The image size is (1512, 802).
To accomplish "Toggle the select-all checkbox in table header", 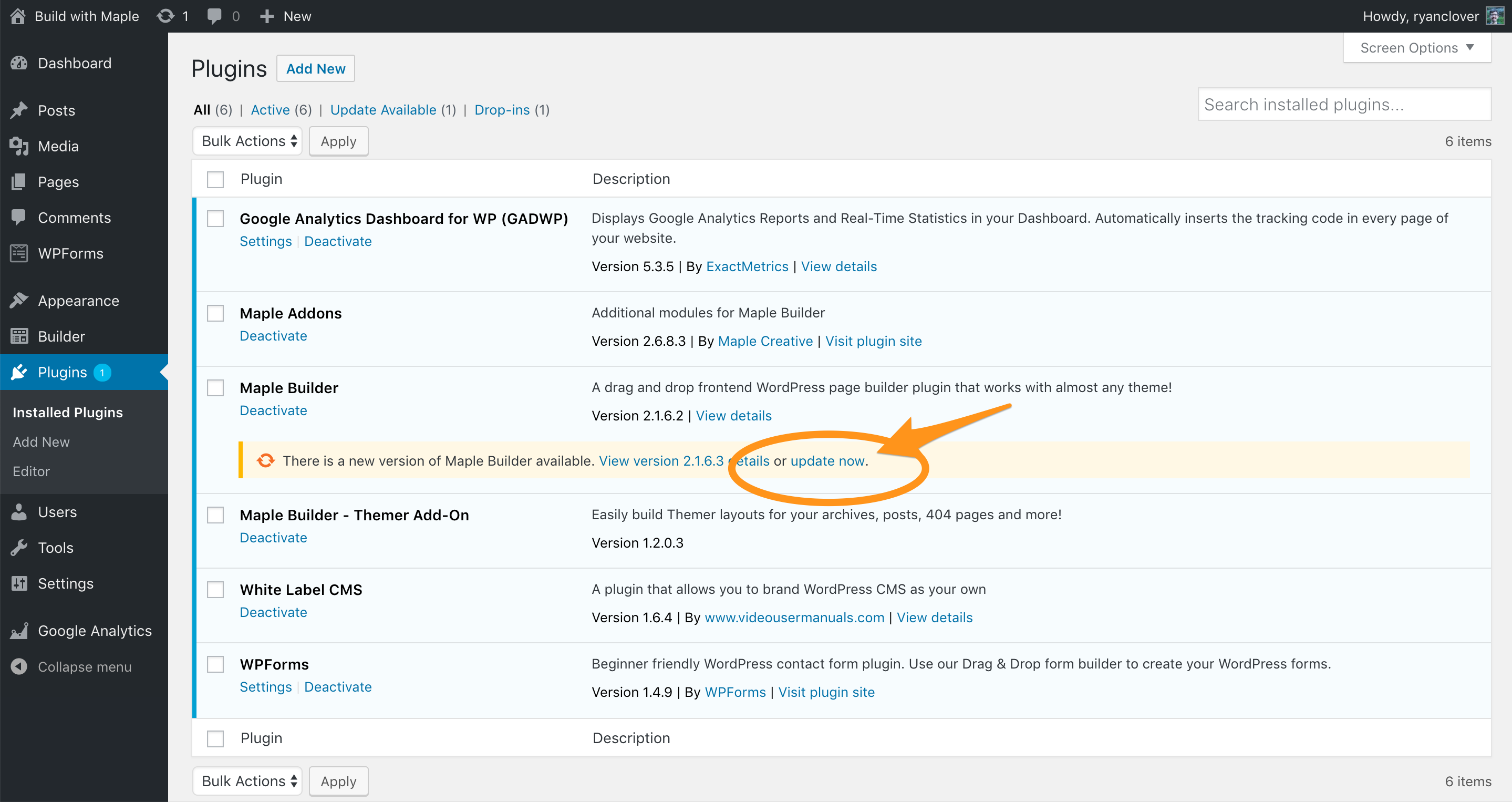I will point(215,179).
